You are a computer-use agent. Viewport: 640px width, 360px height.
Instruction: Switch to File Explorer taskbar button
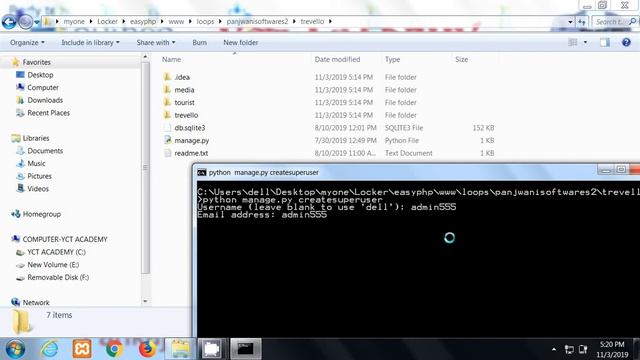pos(180,349)
